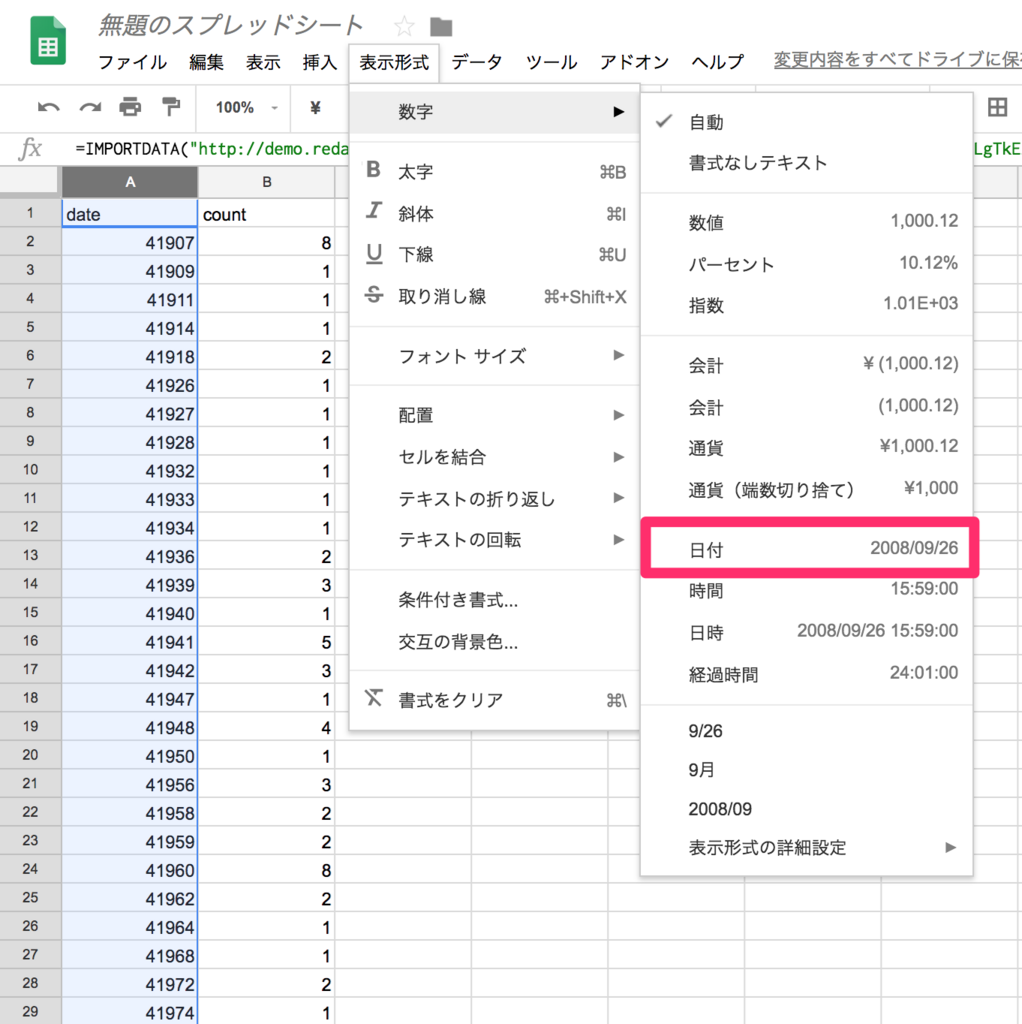Open the 表示 menu
This screenshot has width=1022, height=1024.
pyautogui.click(x=263, y=62)
